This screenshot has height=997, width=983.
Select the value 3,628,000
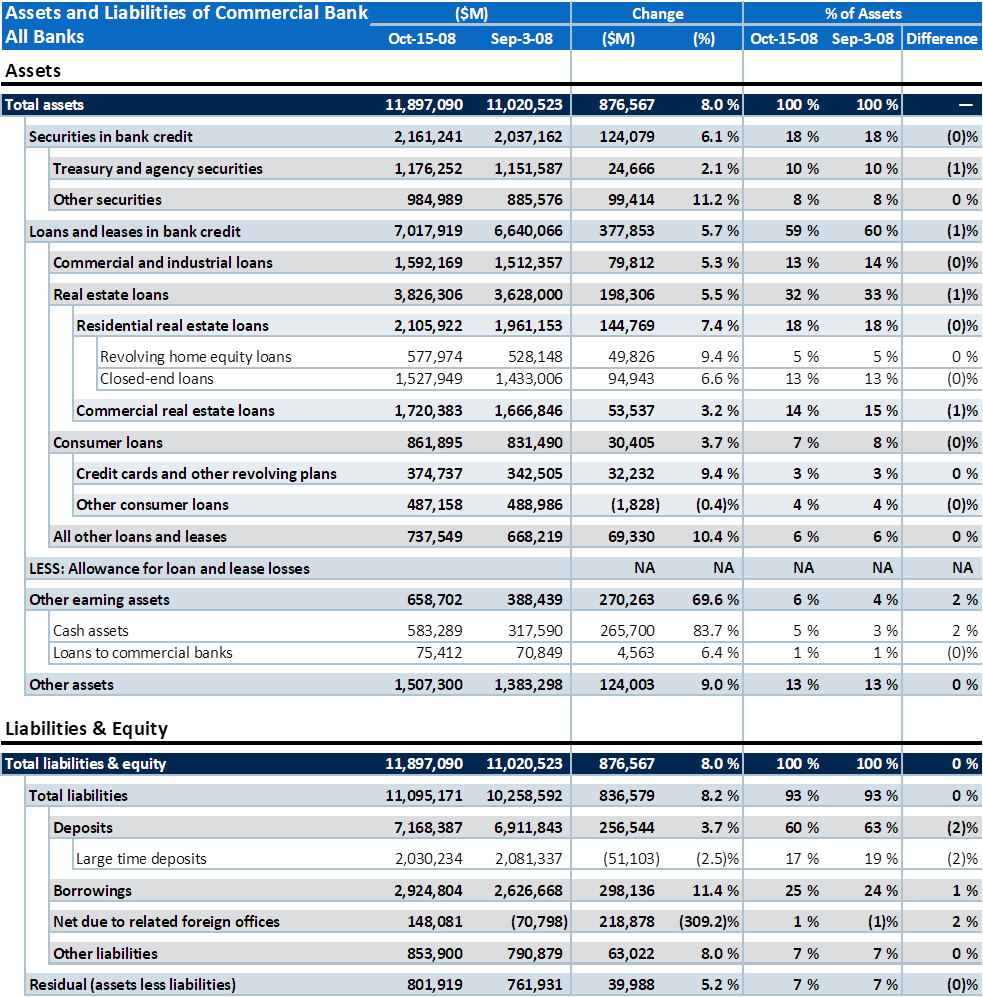click(528, 294)
